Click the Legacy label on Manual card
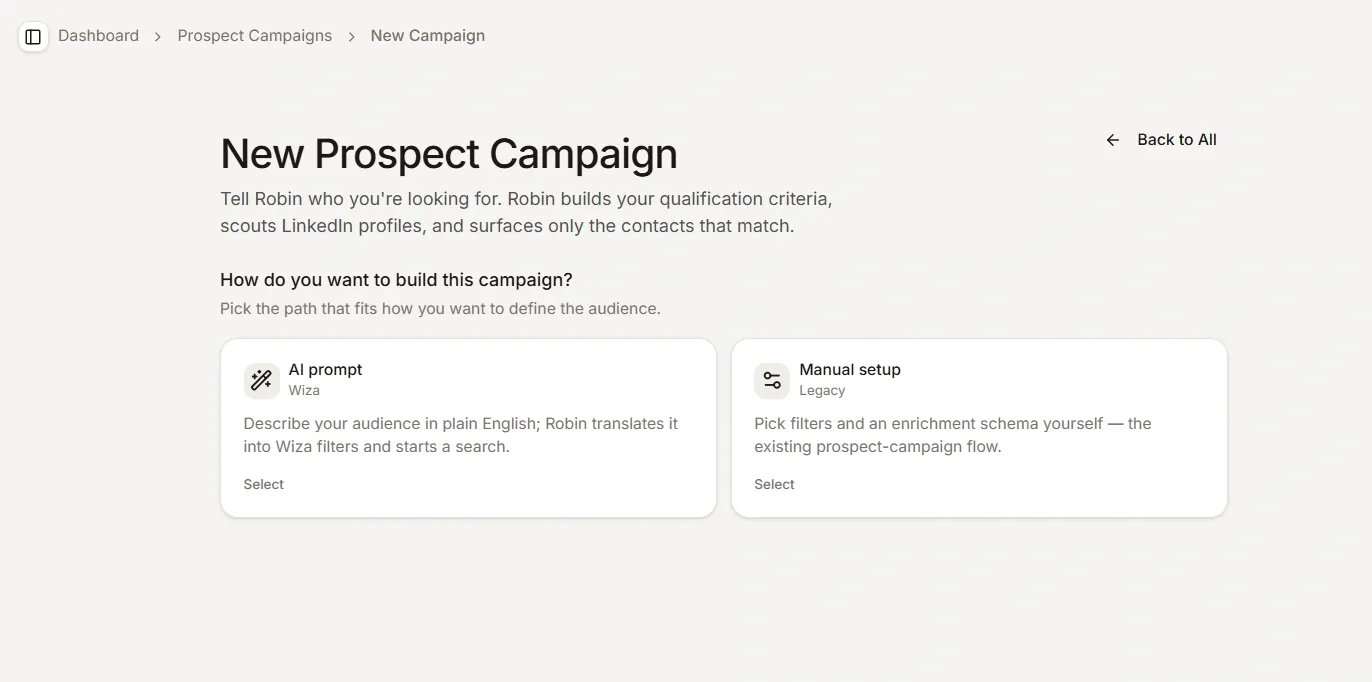 822,390
